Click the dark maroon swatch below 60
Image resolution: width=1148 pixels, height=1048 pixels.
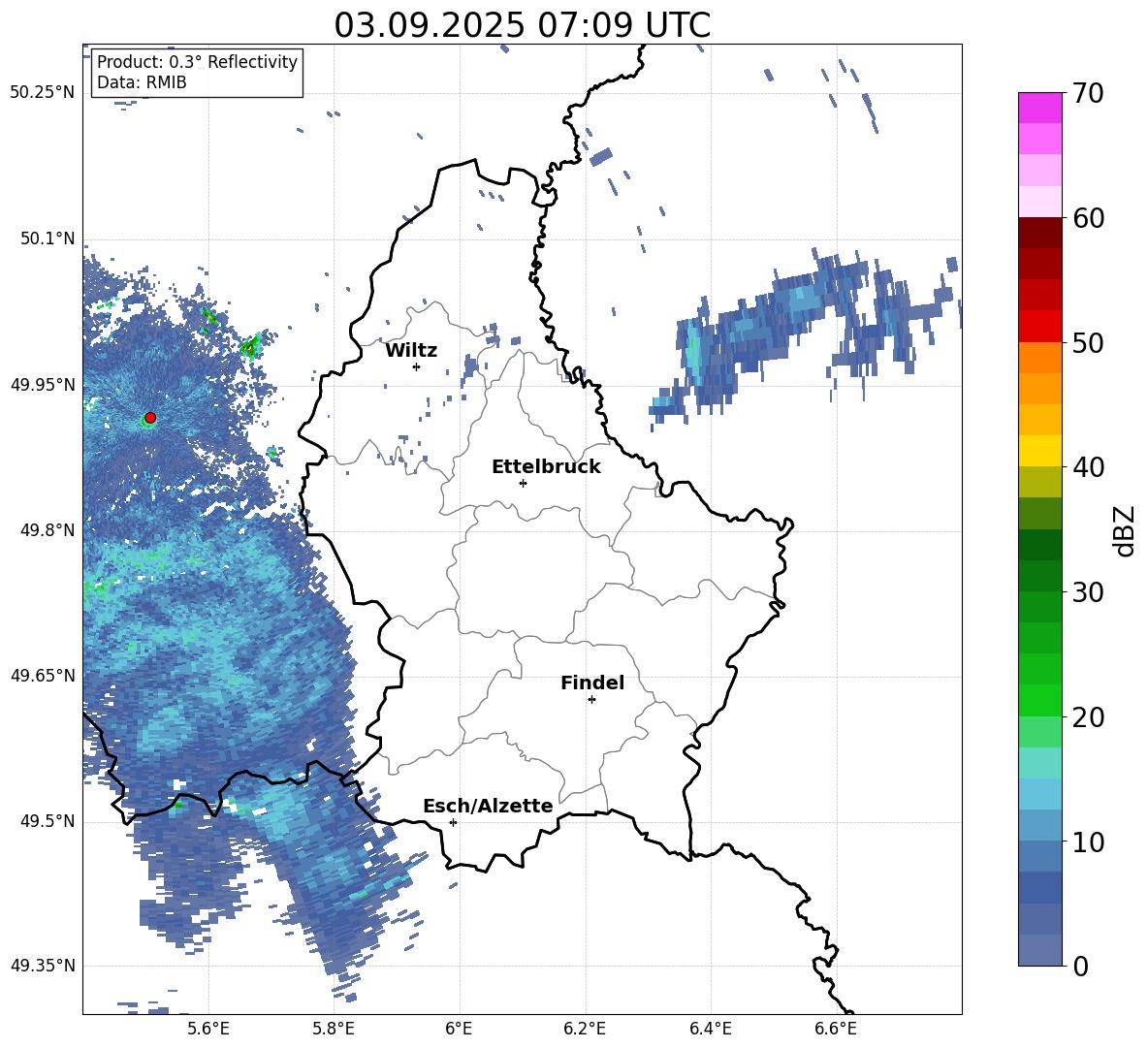(x=1039, y=233)
